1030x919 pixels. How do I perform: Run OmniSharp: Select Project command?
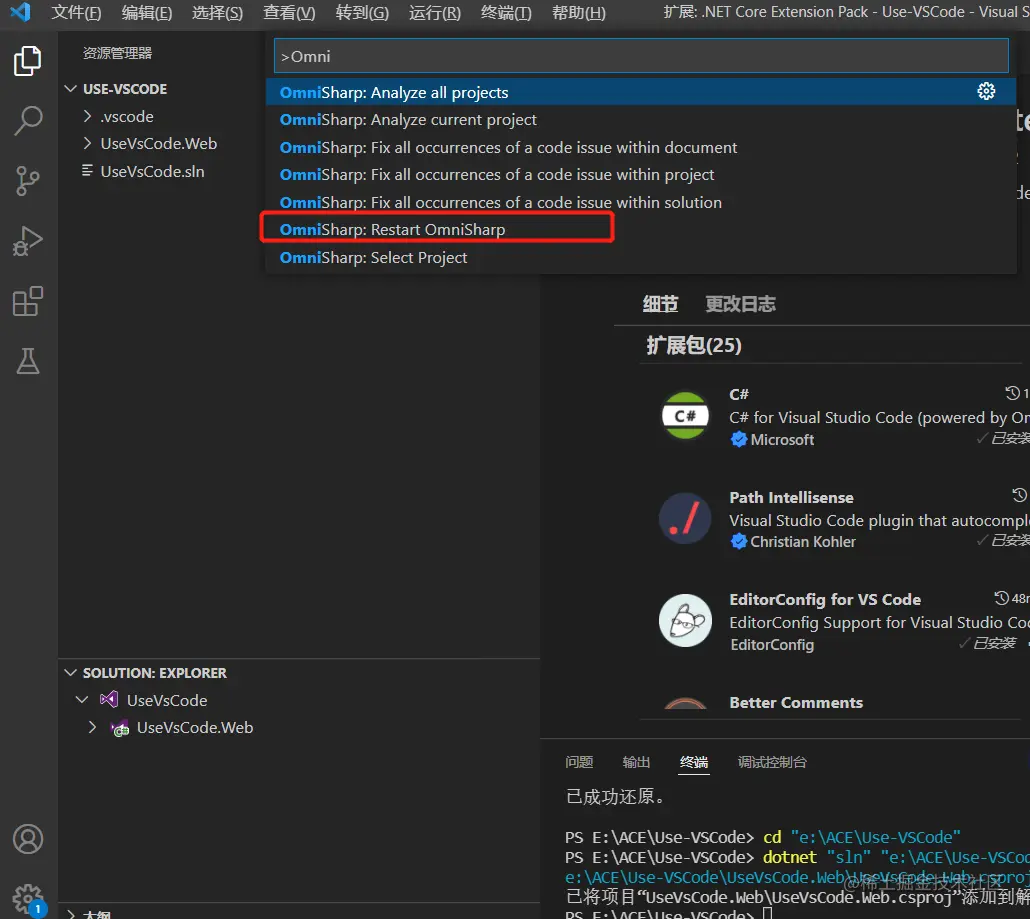(x=640, y=258)
